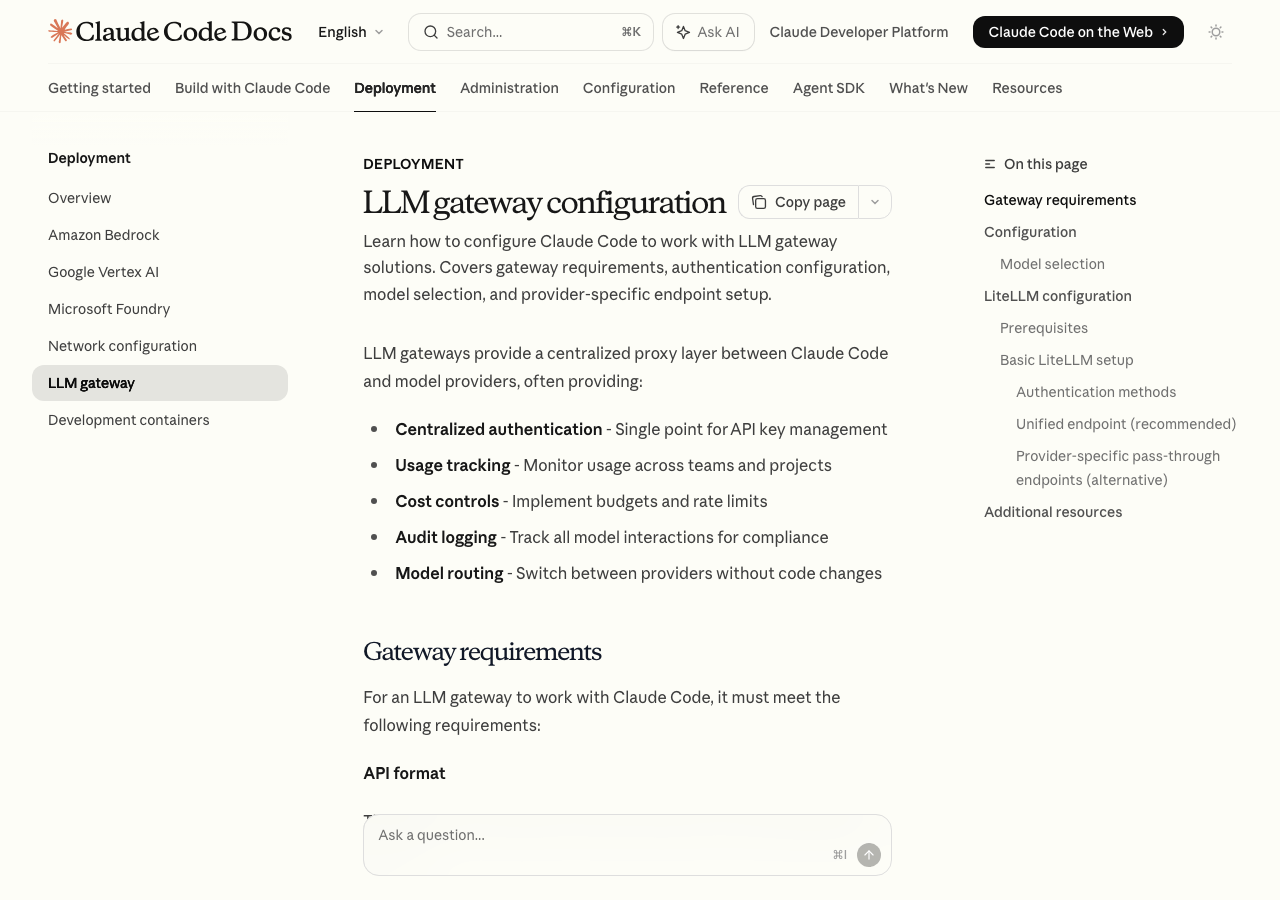
Task: Go to Development containers page
Action: pyautogui.click(x=129, y=420)
